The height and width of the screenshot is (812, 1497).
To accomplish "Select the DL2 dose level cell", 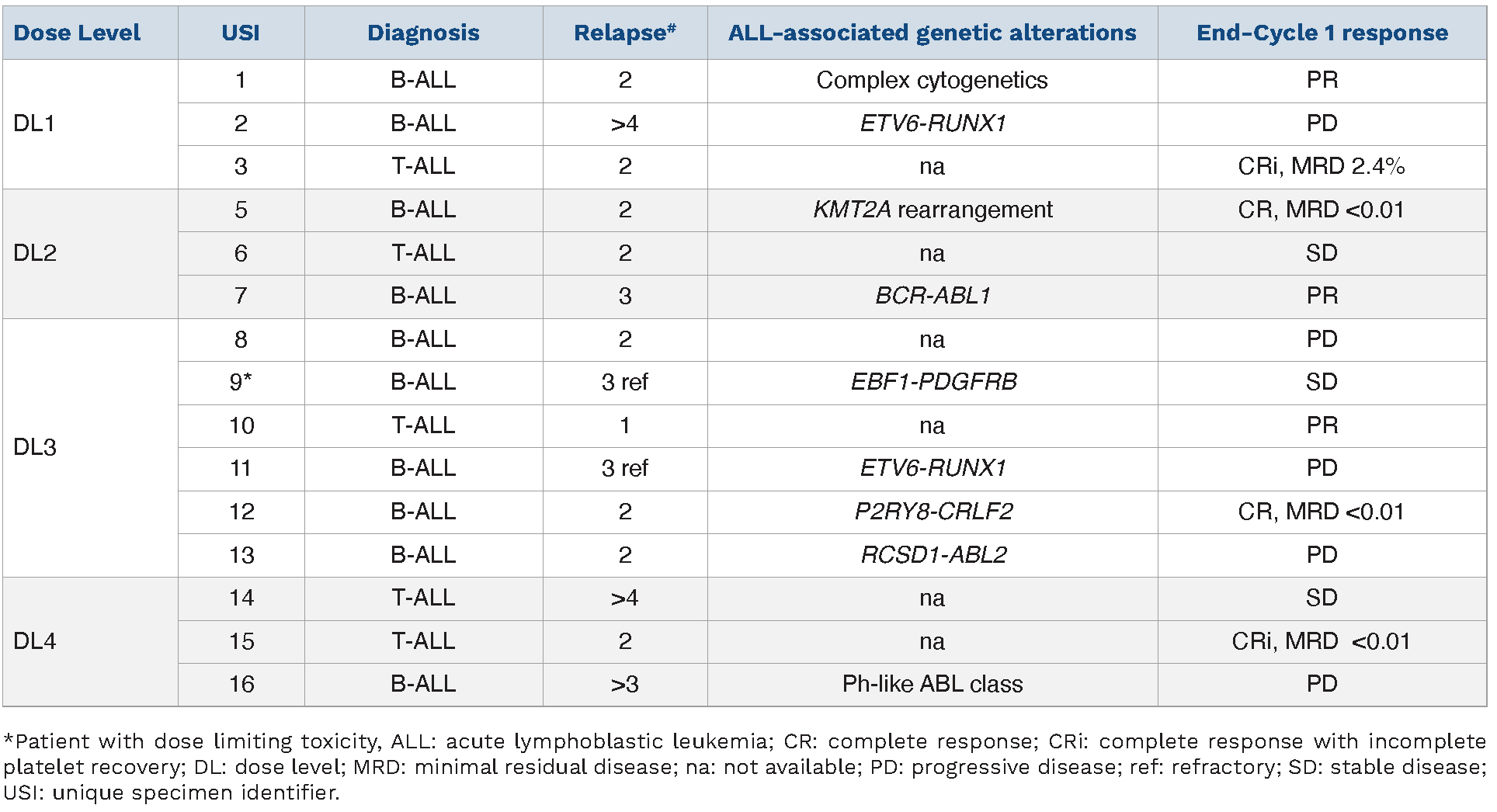I will 35,253.
